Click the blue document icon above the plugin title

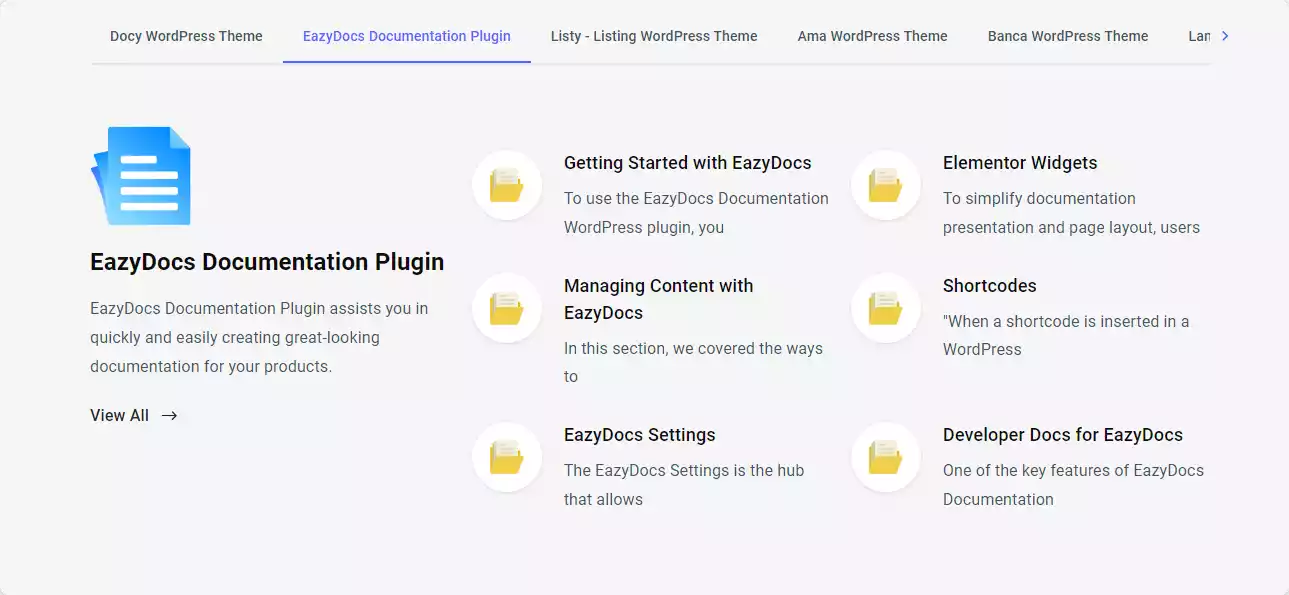141,177
